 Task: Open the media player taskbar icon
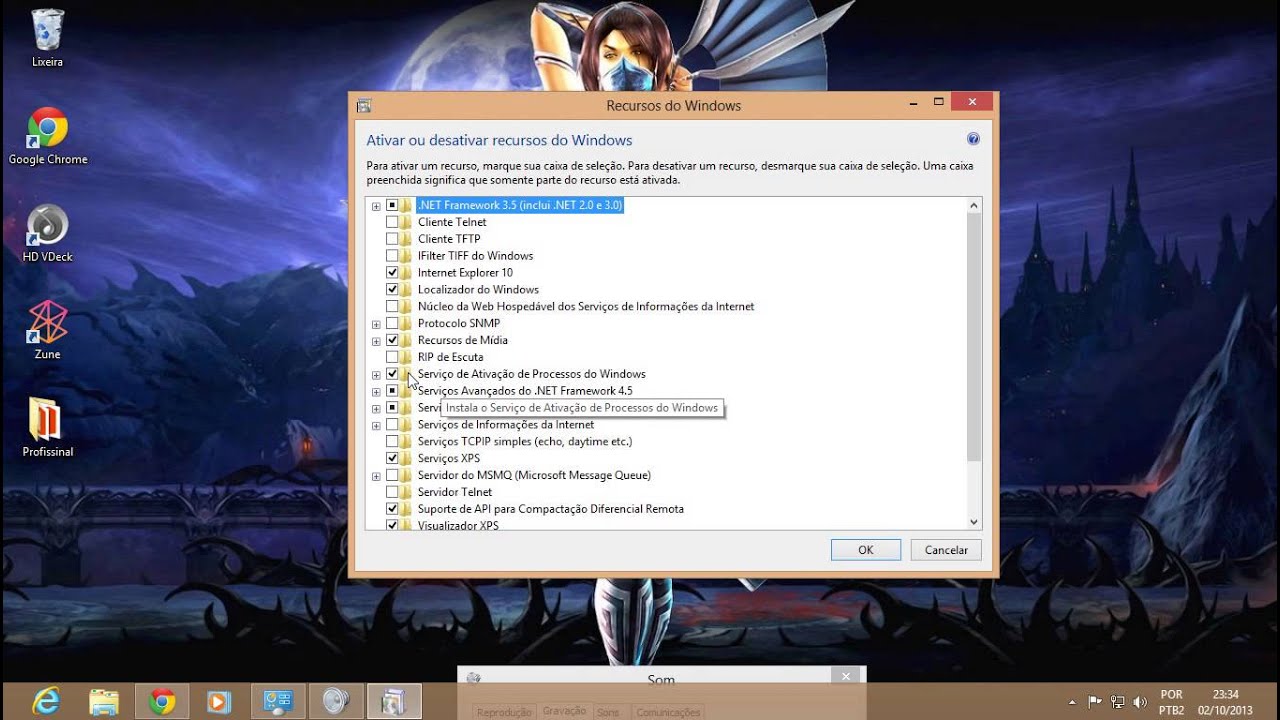[x=218, y=701]
